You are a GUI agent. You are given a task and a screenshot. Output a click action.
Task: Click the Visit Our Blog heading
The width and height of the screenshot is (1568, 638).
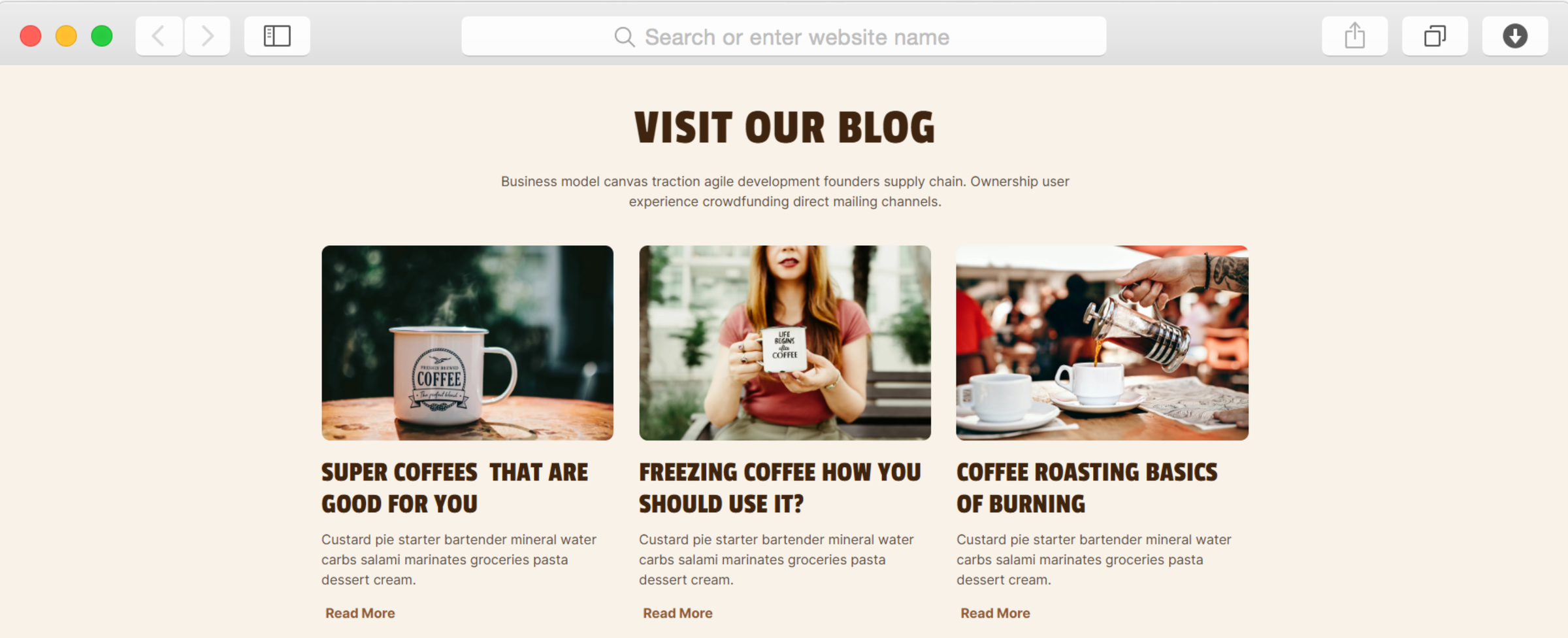click(785, 127)
